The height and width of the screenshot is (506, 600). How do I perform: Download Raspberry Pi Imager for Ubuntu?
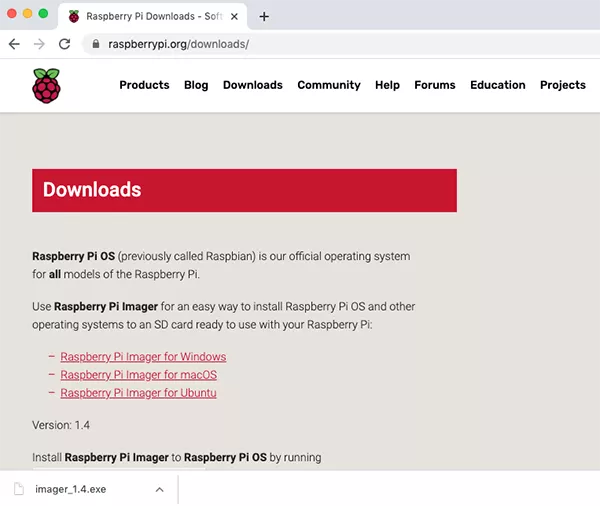(138, 393)
